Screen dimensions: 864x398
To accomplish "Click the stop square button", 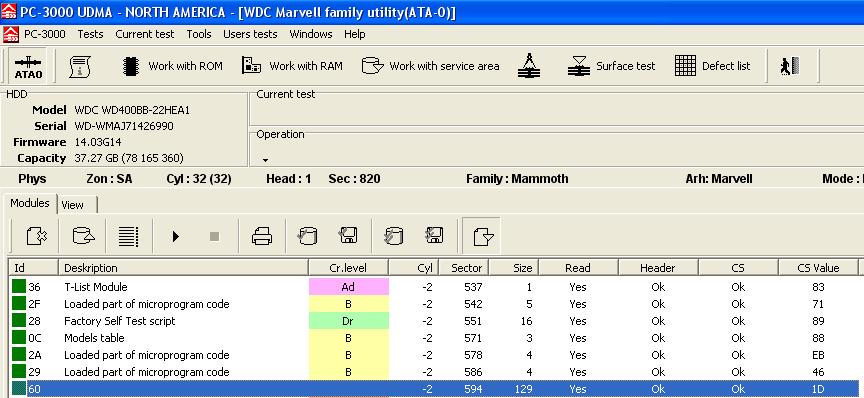I will pos(214,236).
